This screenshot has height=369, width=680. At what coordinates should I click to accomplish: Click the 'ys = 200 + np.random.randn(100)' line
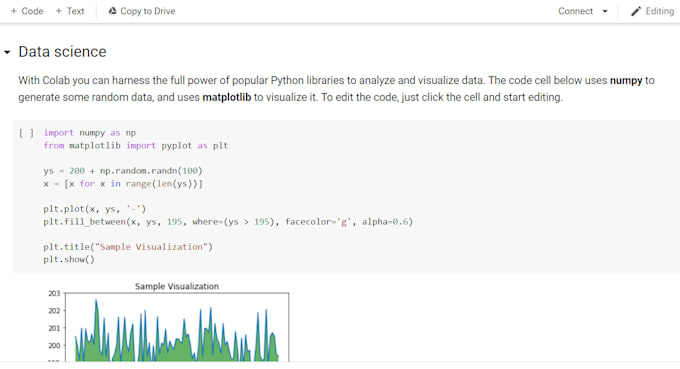tap(123, 171)
